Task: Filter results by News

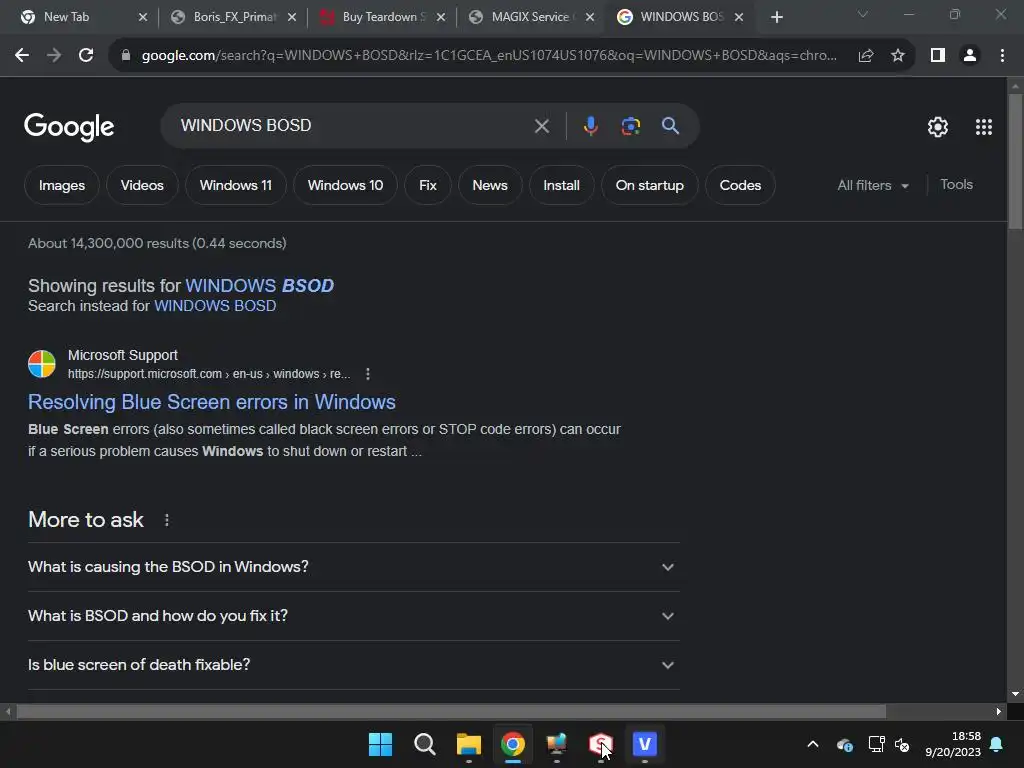Action: [x=490, y=185]
